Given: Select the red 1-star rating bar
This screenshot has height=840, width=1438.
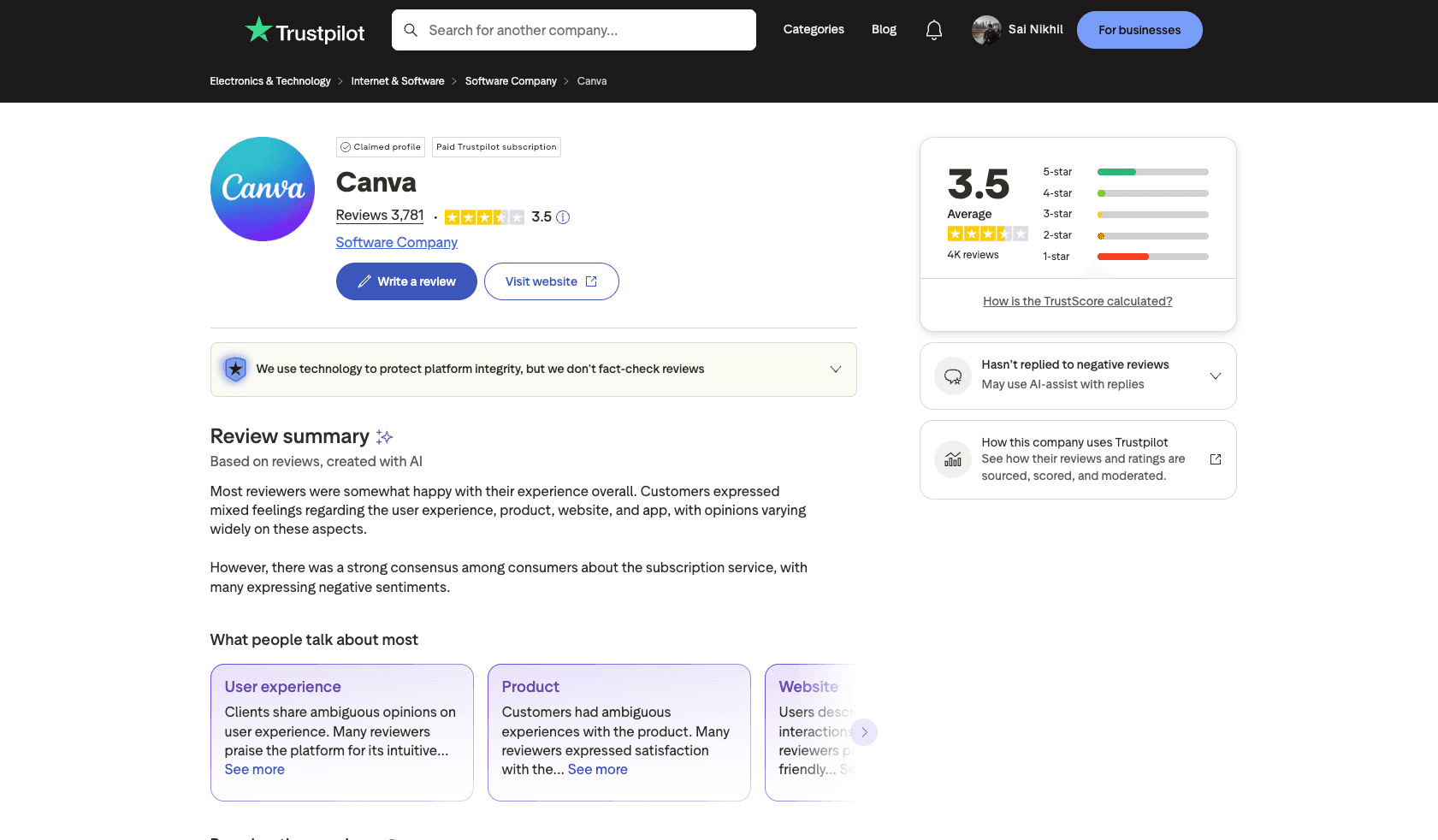Looking at the screenshot, I should coord(1125,256).
